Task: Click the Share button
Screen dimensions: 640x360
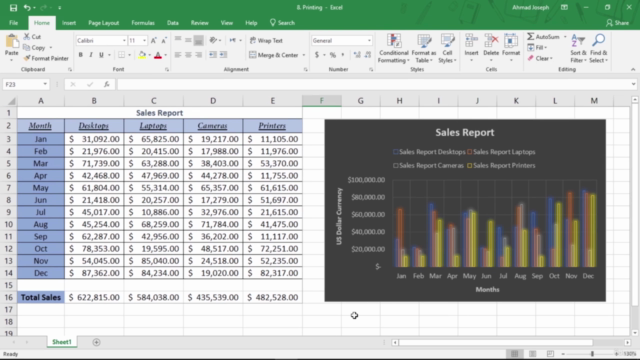Action: point(618,23)
